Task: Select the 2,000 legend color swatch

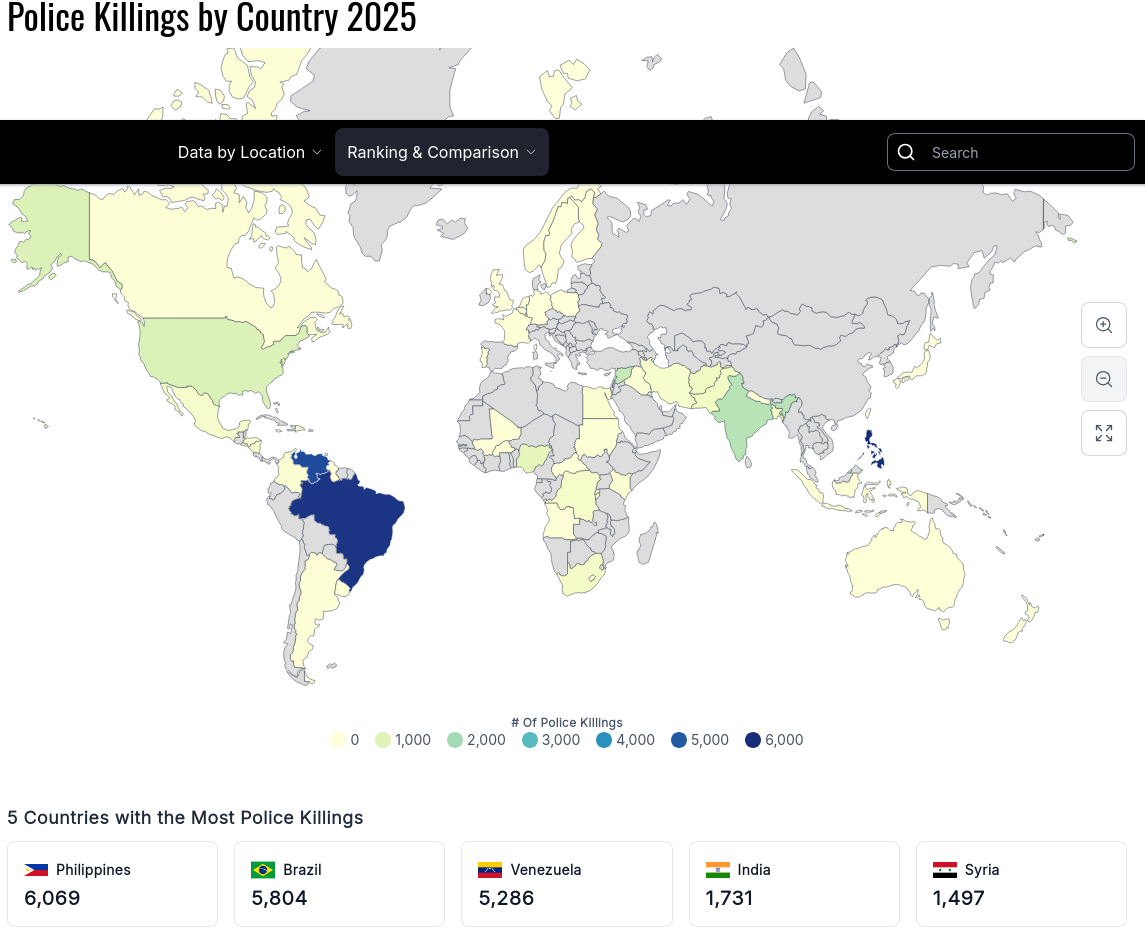Action: pyautogui.click(x=455, y=740)
